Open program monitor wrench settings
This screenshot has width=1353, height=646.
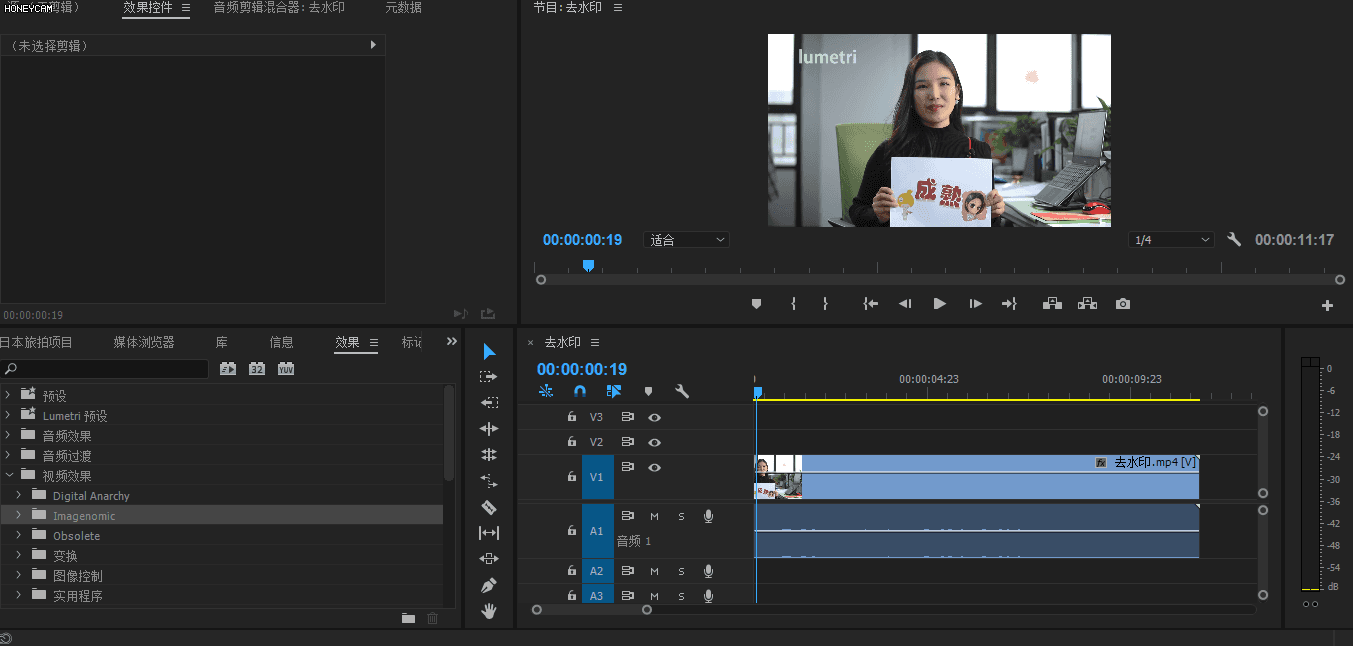point(1234,240)
